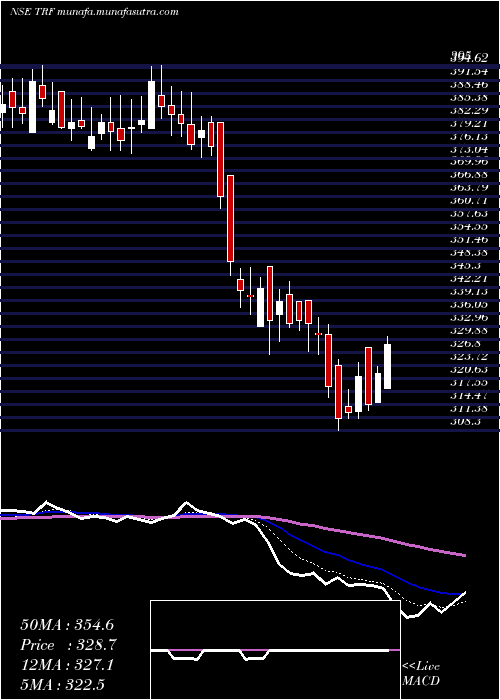Click the 376.13 price axis label
The height and width of the screenshot is (700, 500).
(469, 136)
